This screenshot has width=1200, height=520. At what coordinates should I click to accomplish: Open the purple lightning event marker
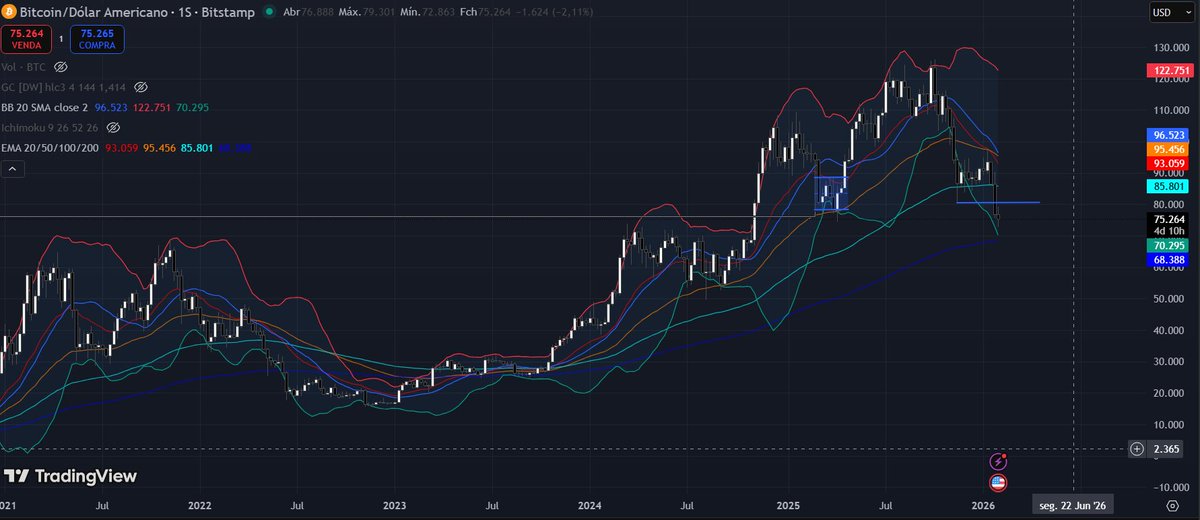(997, 461)
